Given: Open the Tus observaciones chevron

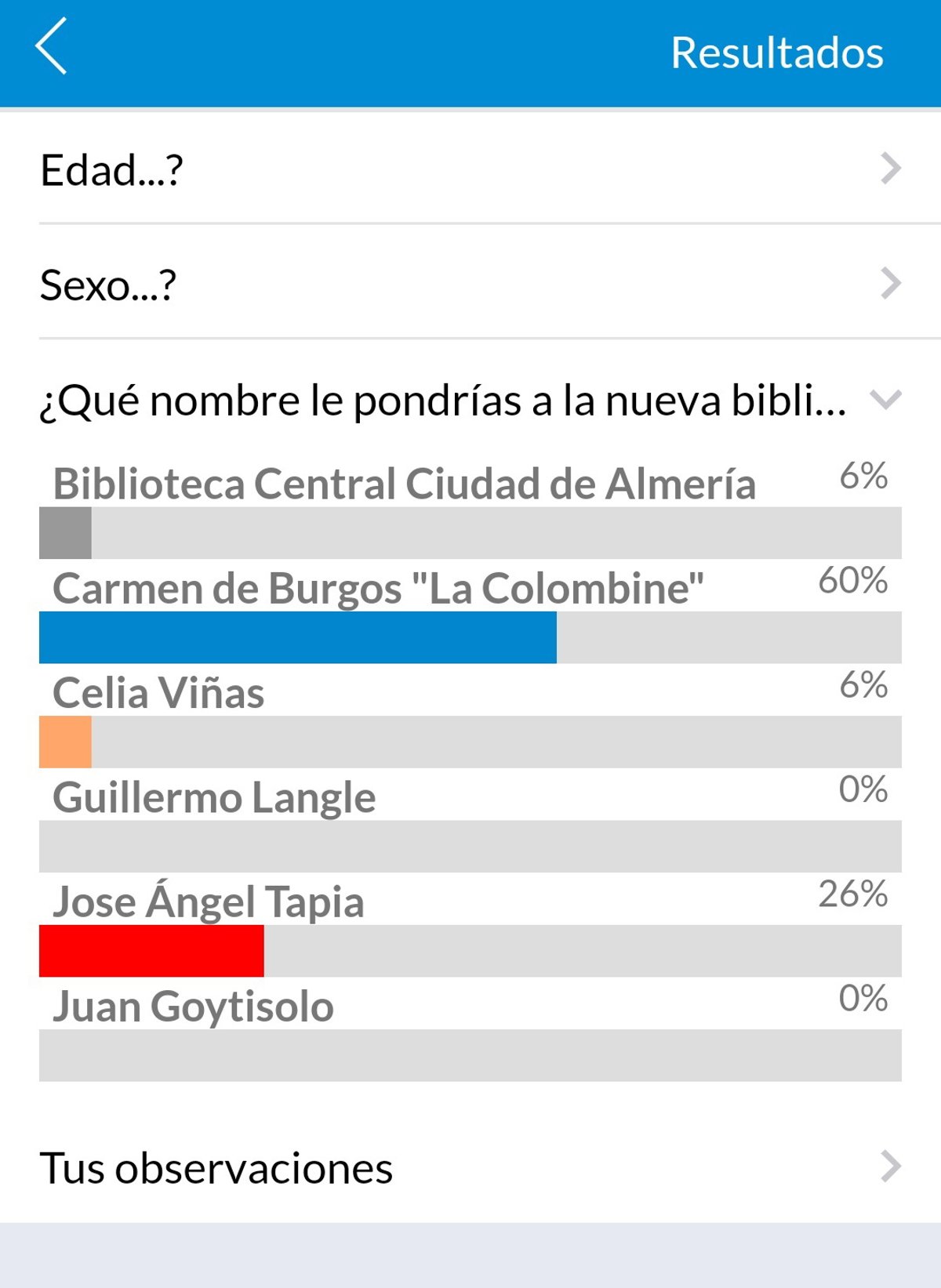Looking at the screenshot, I should [x=890, y=1166].
